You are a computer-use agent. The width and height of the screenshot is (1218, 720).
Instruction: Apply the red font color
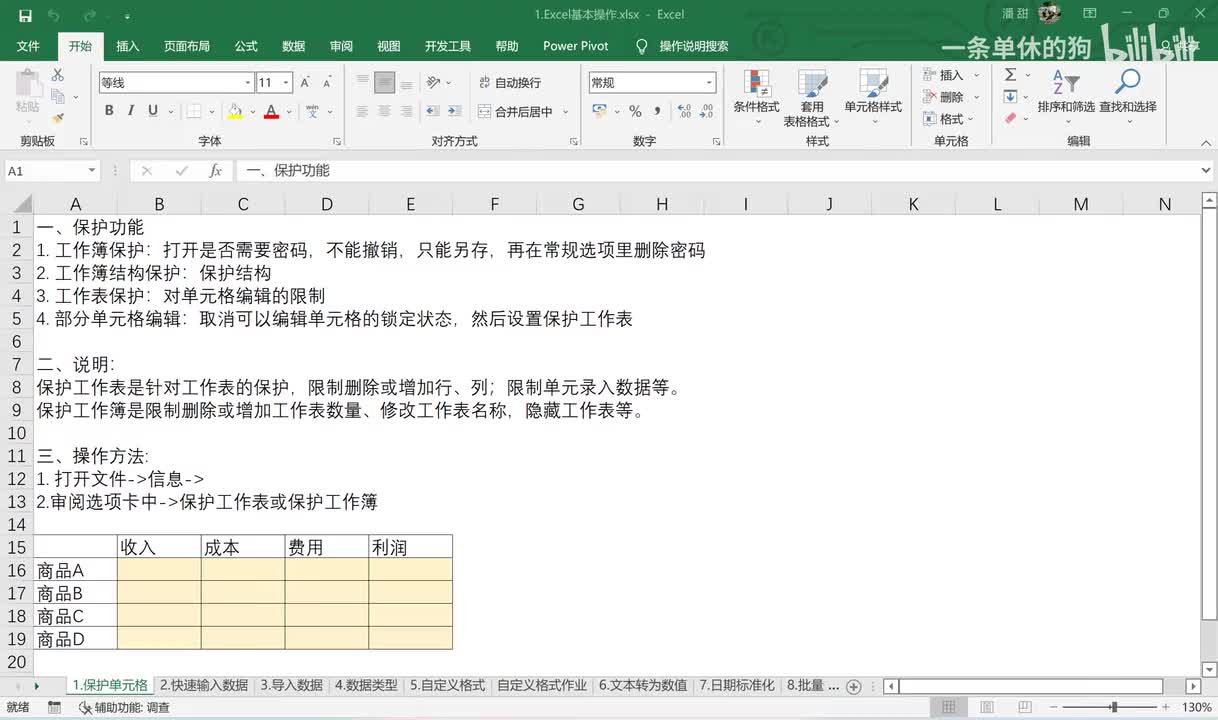[x=271, y=111]
